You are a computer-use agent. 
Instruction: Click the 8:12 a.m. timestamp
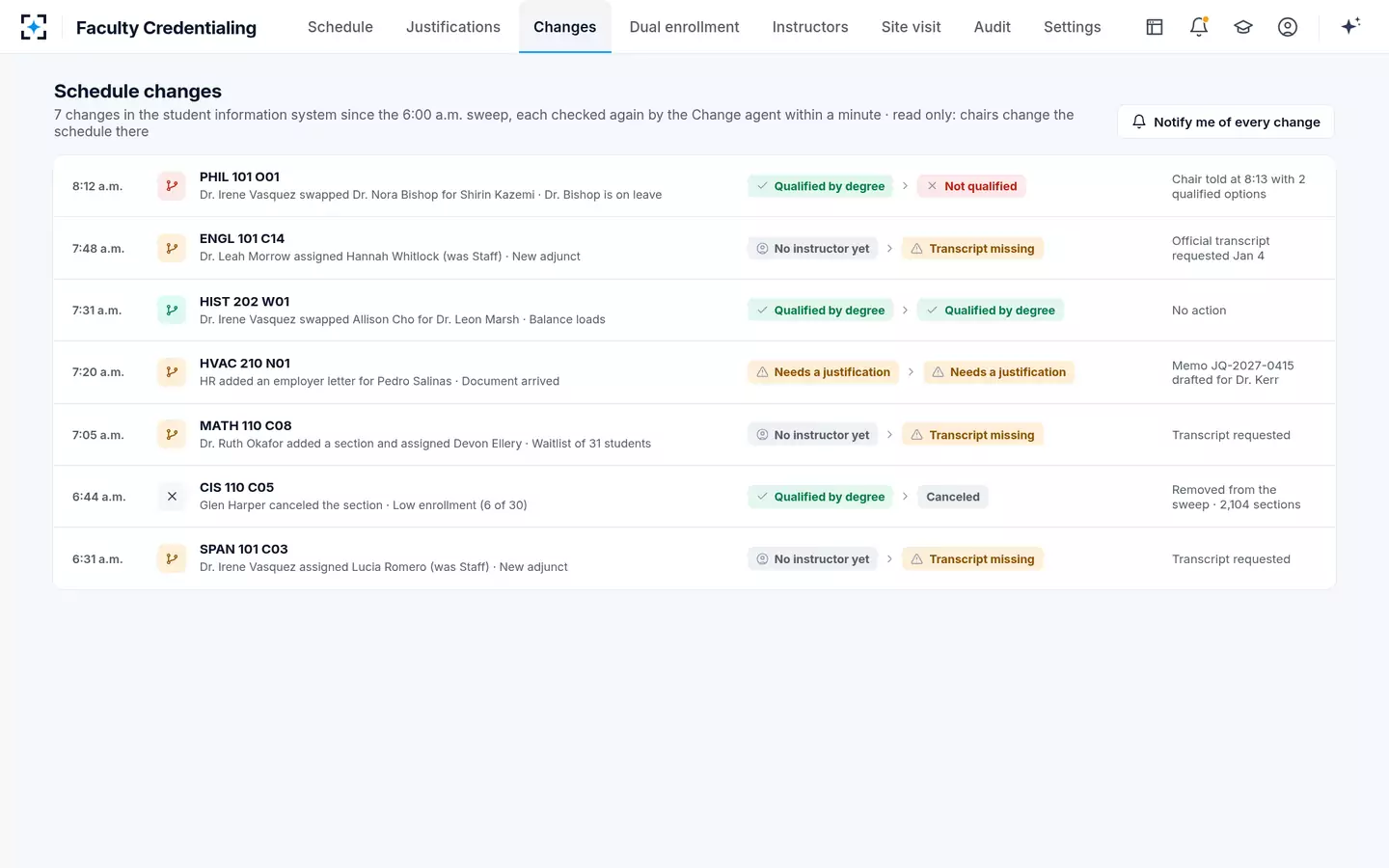tap(97, 186)
